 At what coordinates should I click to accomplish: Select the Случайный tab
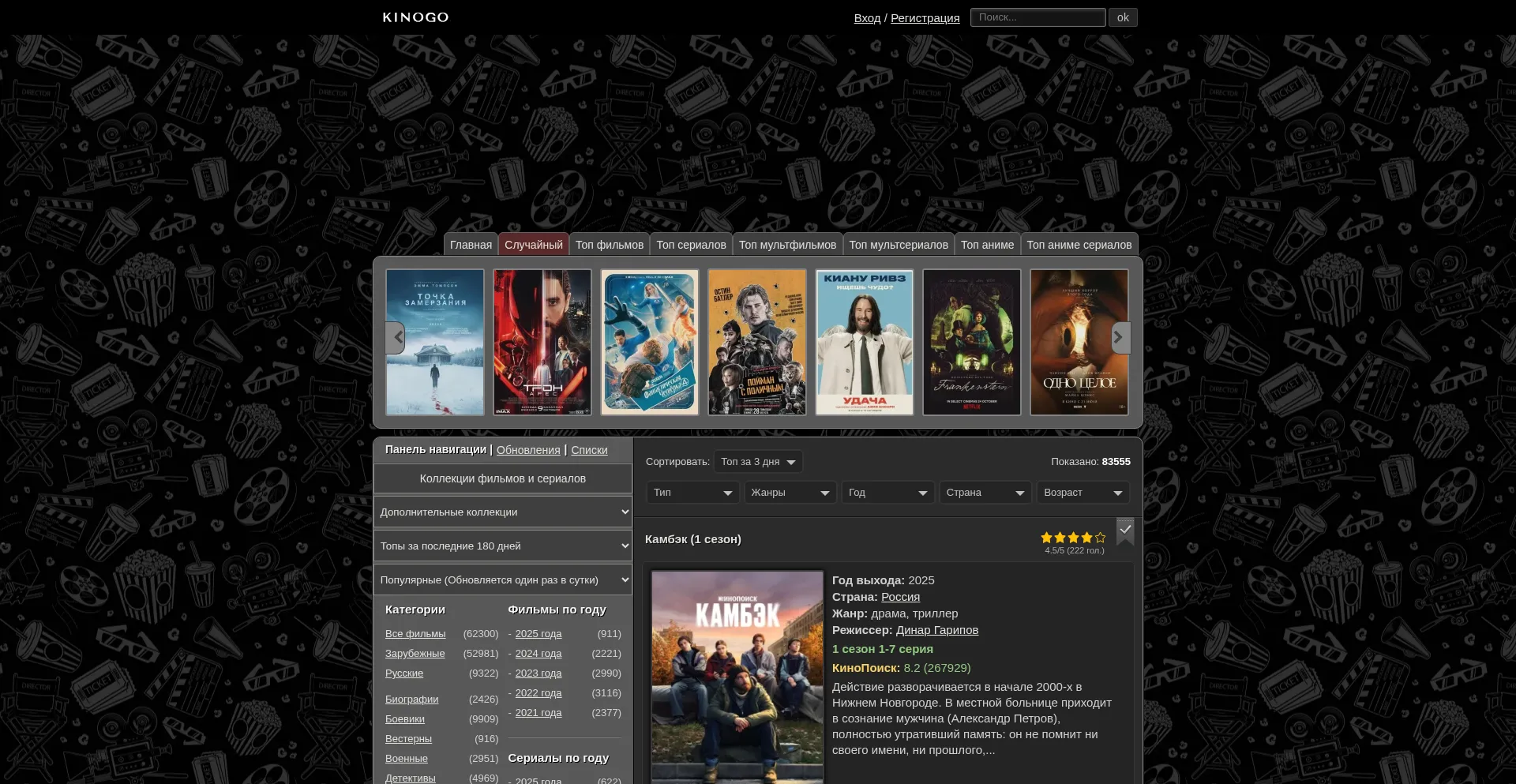coord(534,245)
